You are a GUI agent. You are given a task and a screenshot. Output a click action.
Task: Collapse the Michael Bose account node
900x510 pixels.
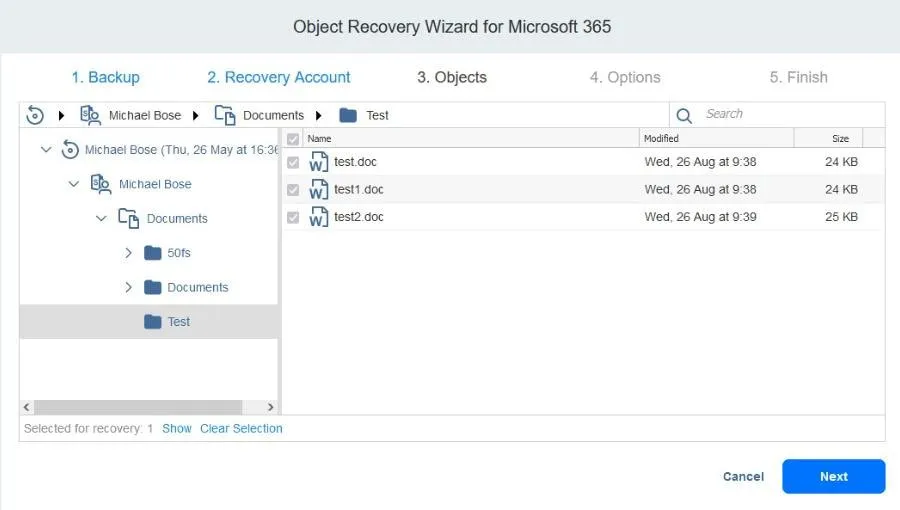[x=74, y=184]
